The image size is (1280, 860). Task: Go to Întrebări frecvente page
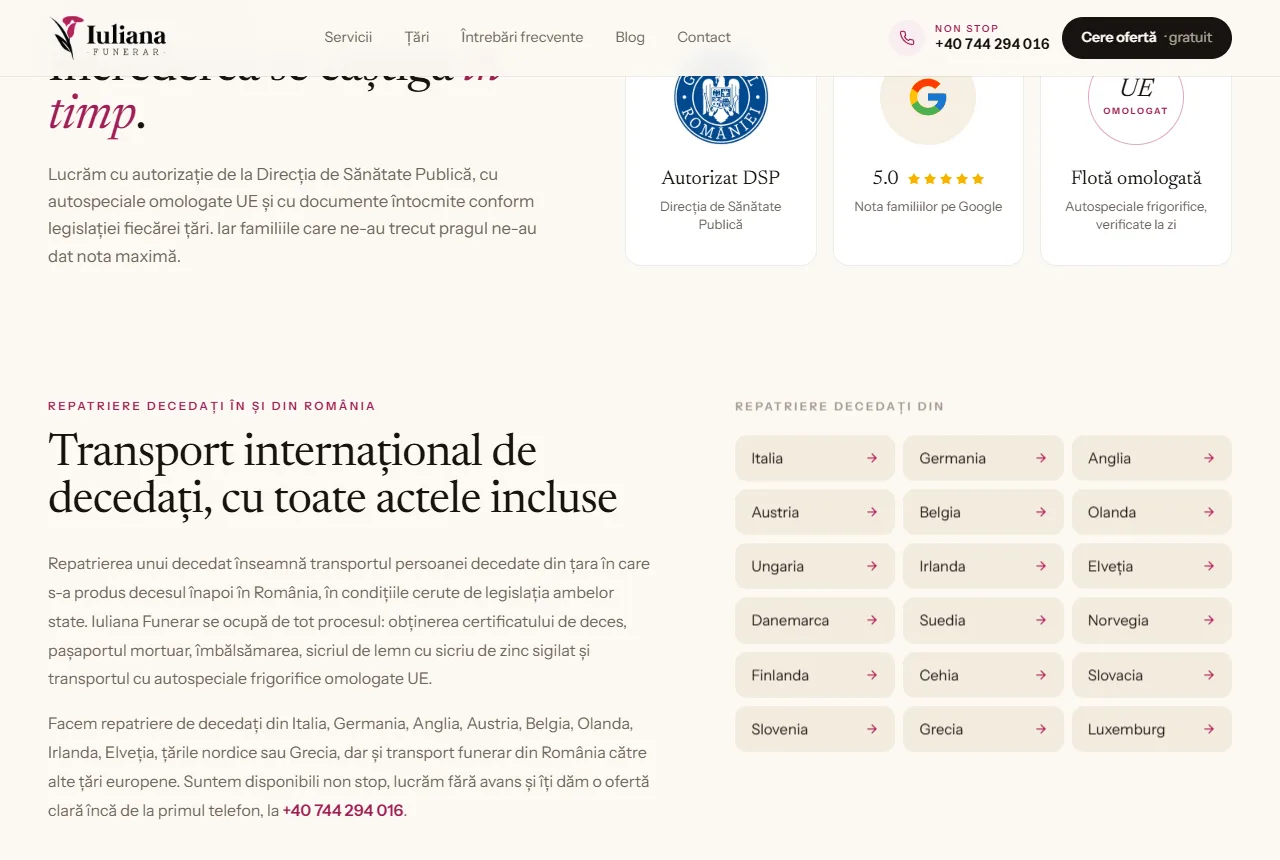[522, 37]
